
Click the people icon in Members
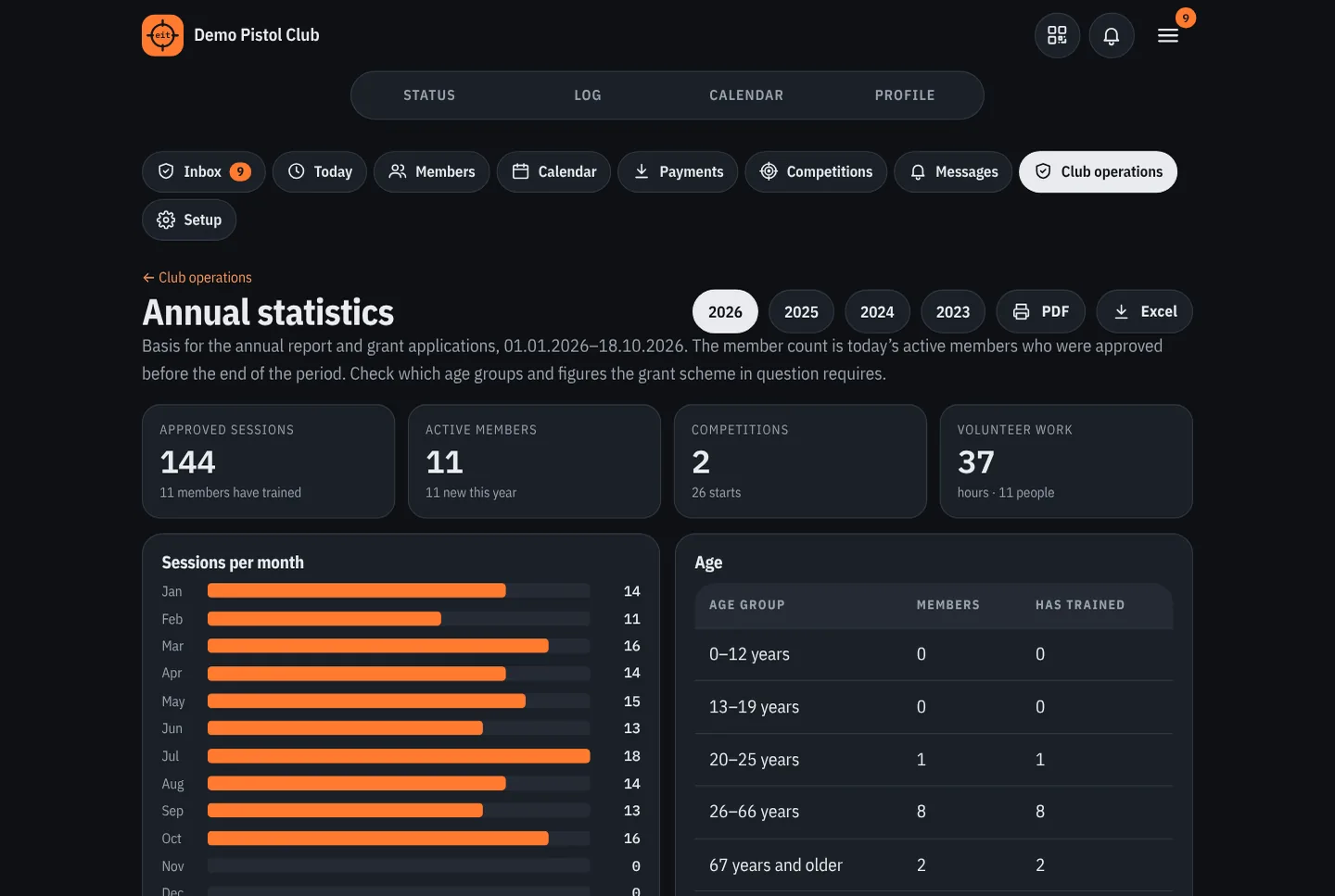coord(398,171)
